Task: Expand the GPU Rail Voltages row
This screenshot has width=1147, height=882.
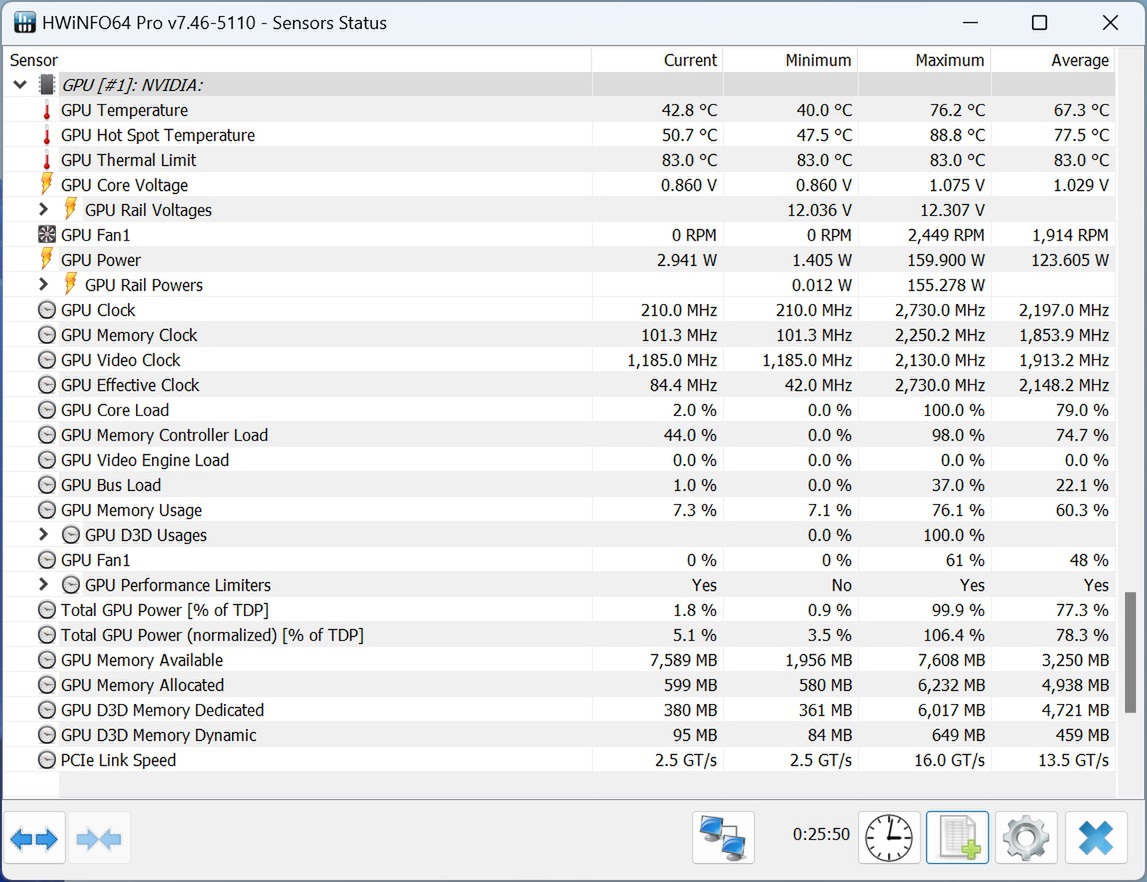Action: tap(44, 209)
